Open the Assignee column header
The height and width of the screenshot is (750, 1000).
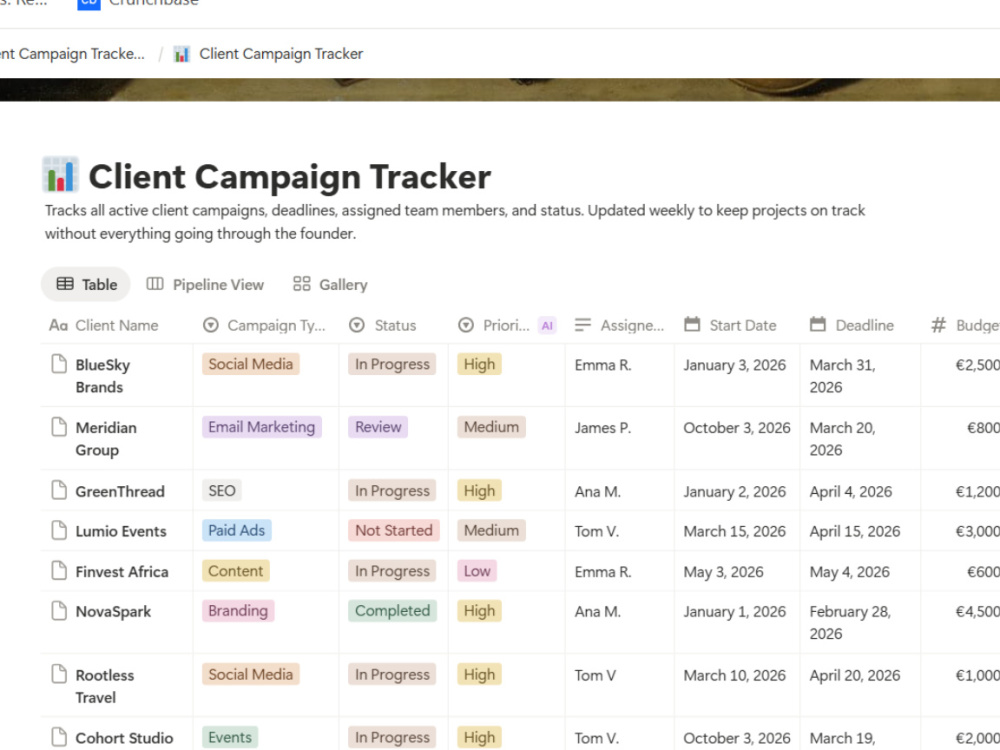click(619, 325)
